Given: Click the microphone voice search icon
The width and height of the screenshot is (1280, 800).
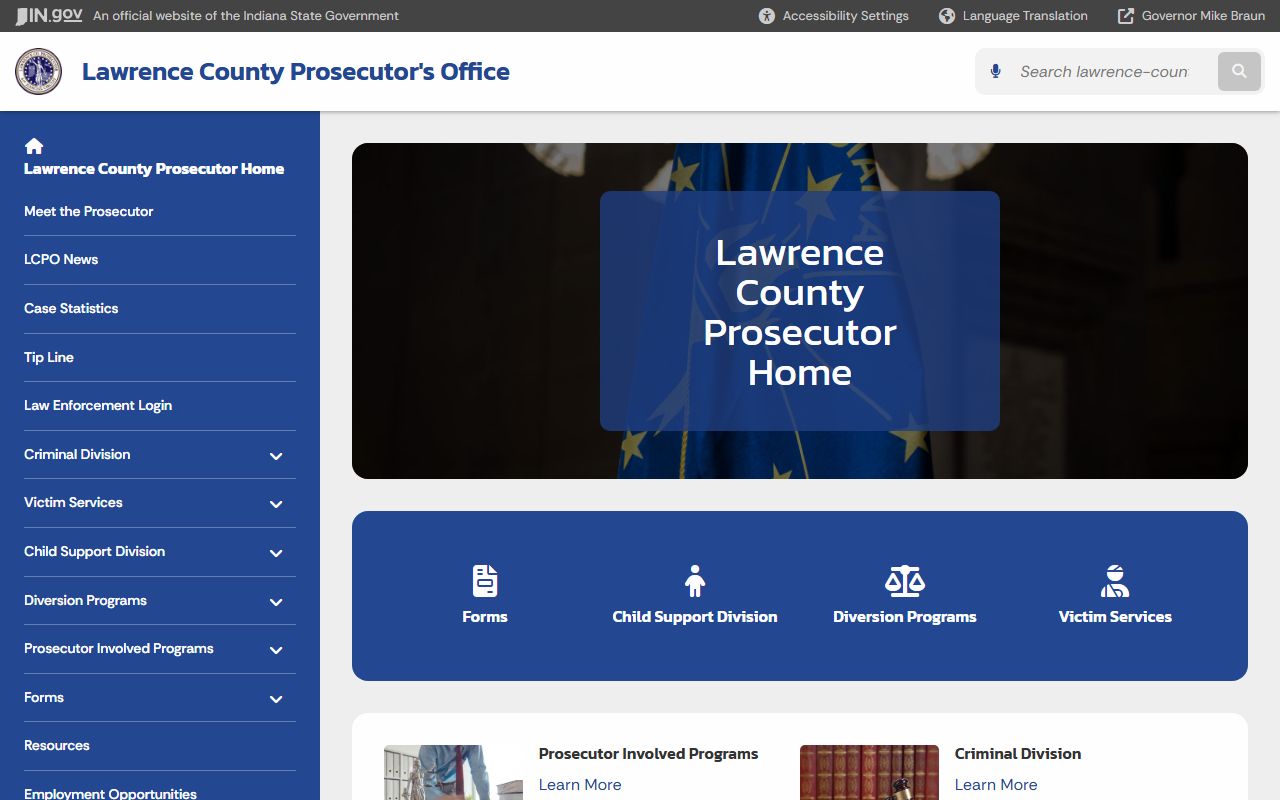Looking at the screenshot, I should point(995,72).
